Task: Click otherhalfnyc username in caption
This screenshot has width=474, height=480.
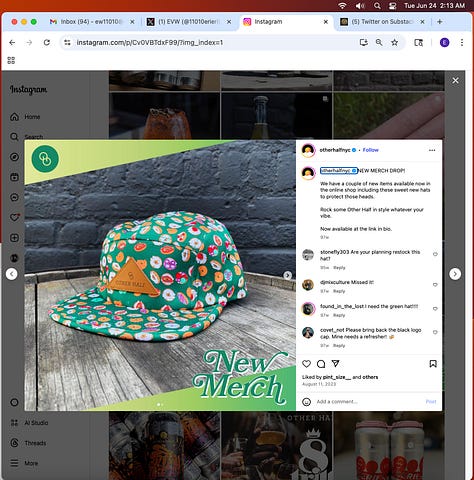Action: tap(336, 171)
